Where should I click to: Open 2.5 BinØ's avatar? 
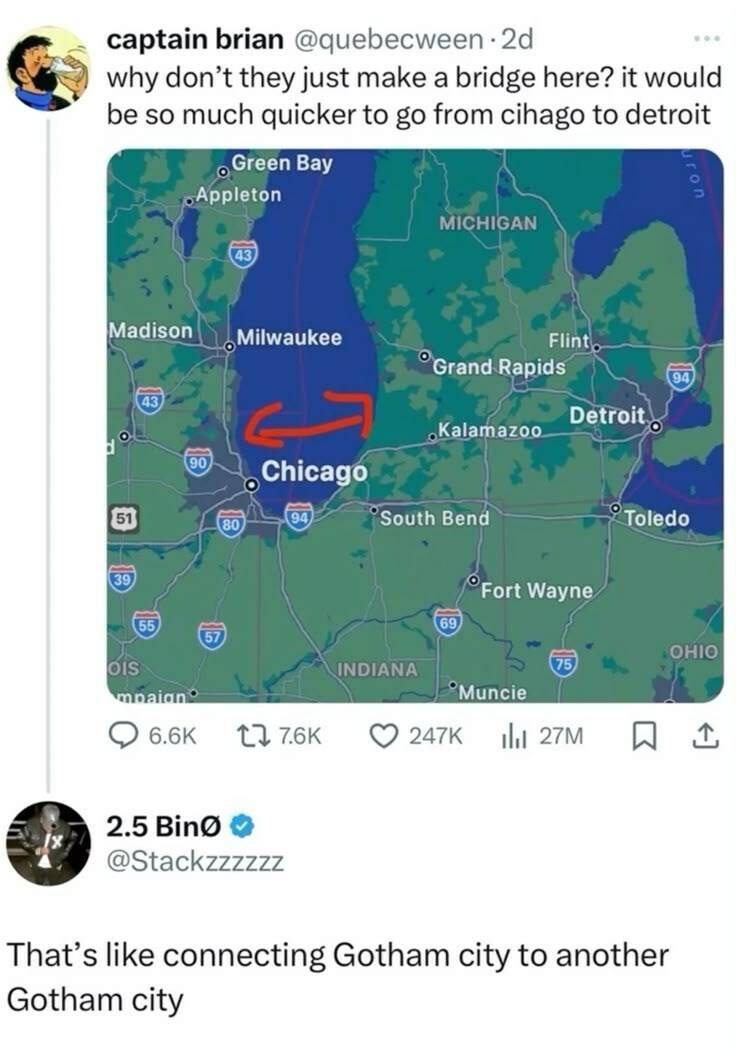pos(48,842)
